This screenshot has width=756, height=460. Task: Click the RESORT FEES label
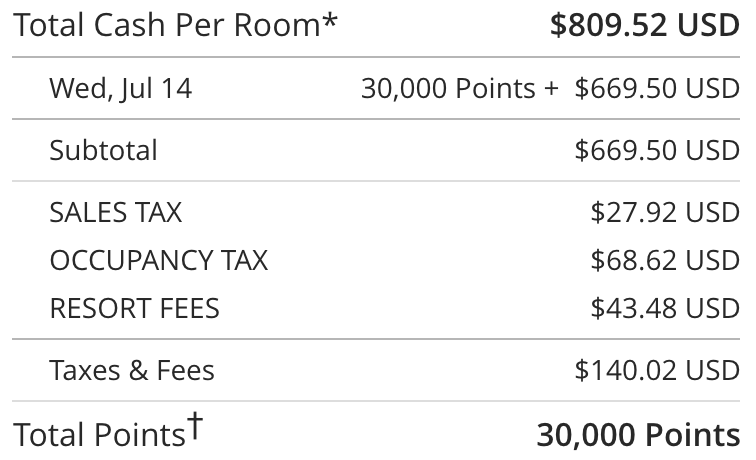coord(134,308)
